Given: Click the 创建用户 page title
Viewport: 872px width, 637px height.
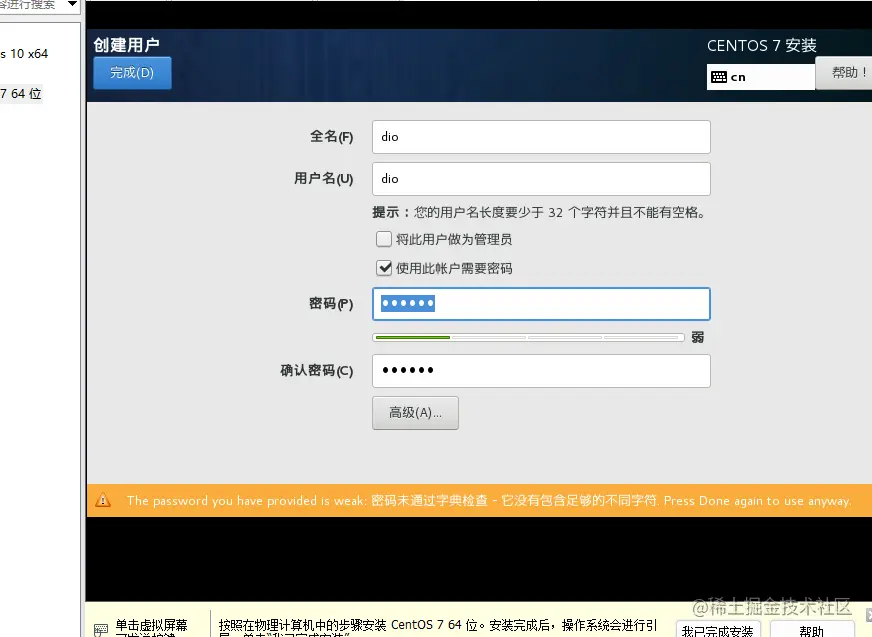Looking at the screenshot, I should coord(126,45).
